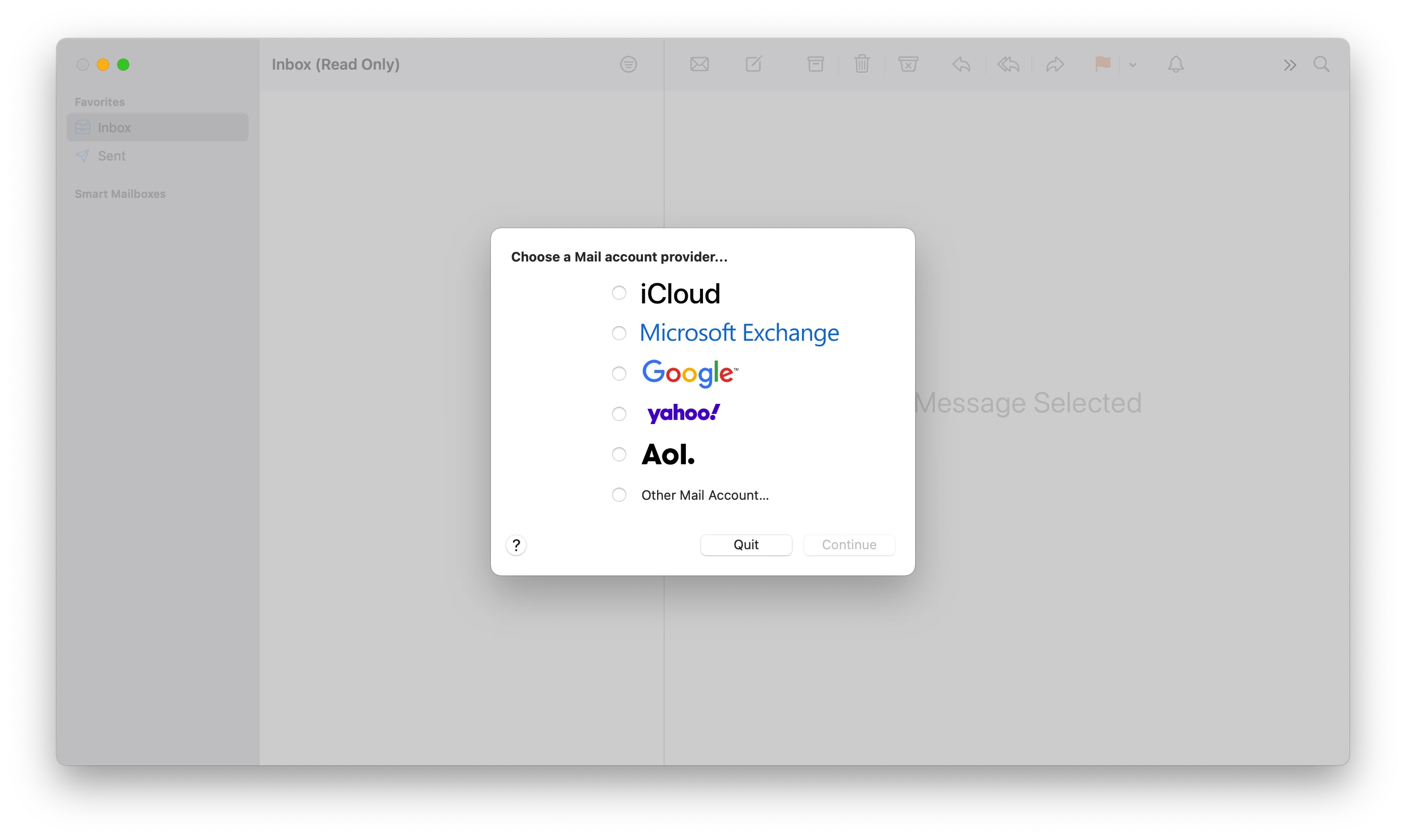
Task: Reply all to the message
Action: [1009, 64]
